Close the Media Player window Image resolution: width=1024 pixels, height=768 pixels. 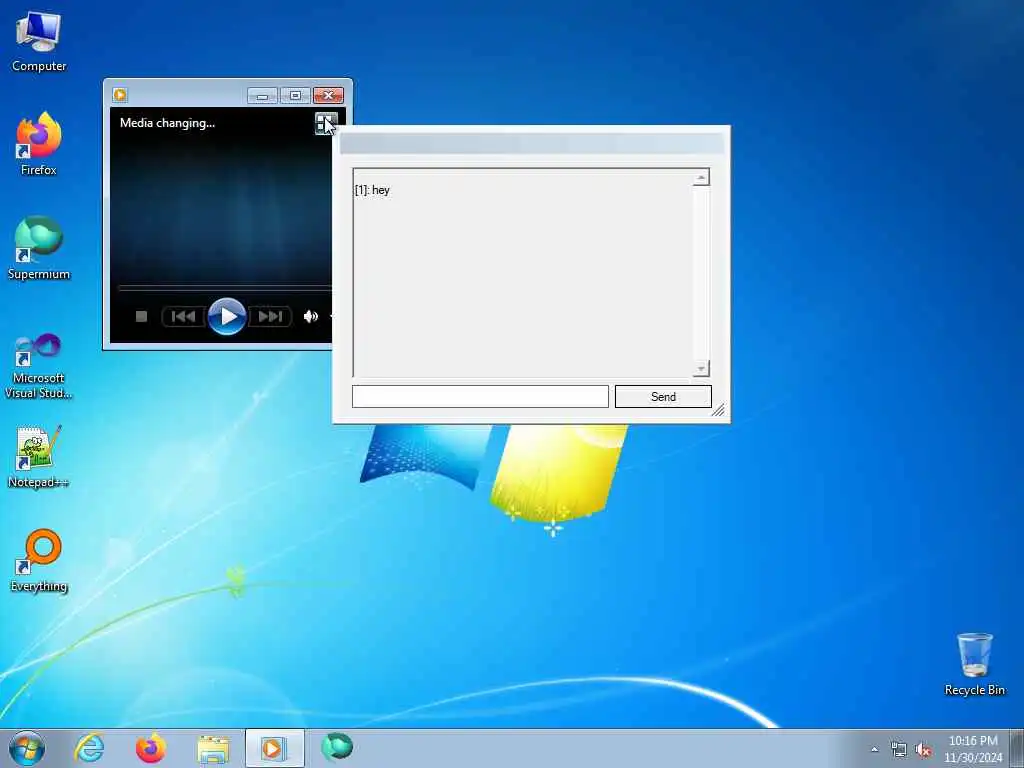(328, 96)
